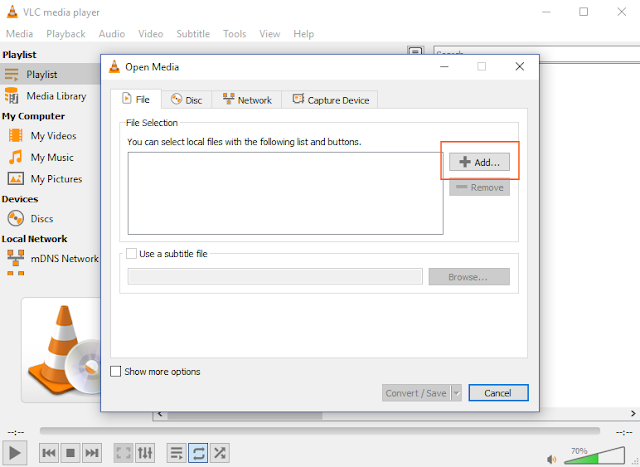Toggle shuffle random playback button
The width and height of the screenshot is (640, 467).
(220, 453)
